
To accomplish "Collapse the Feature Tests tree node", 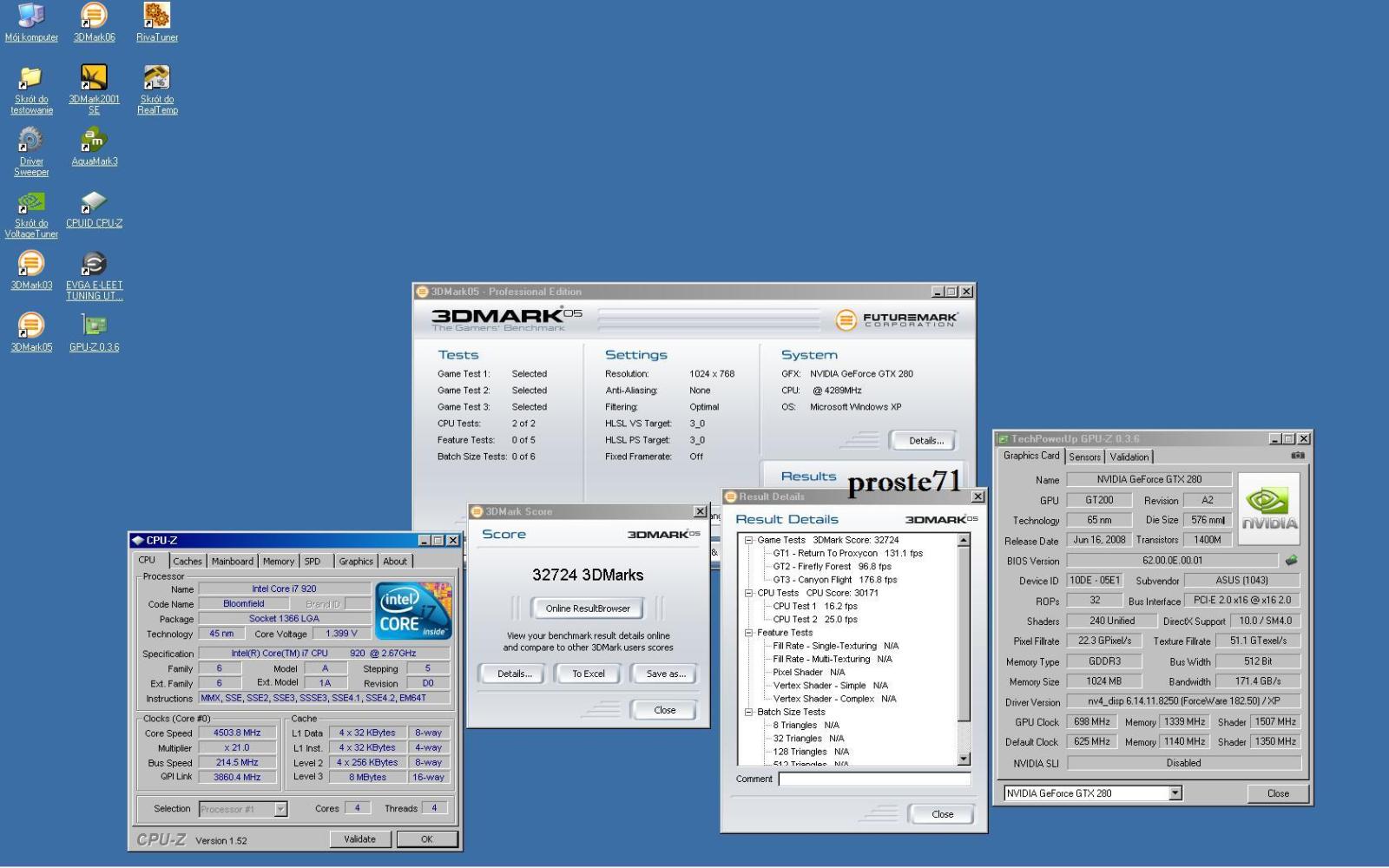I will [748, 633].
